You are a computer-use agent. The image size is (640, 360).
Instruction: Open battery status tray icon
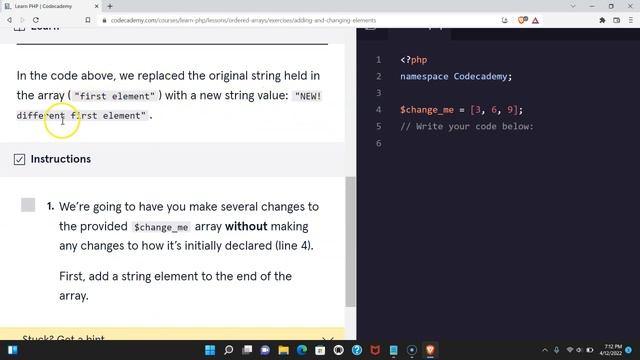590,350
